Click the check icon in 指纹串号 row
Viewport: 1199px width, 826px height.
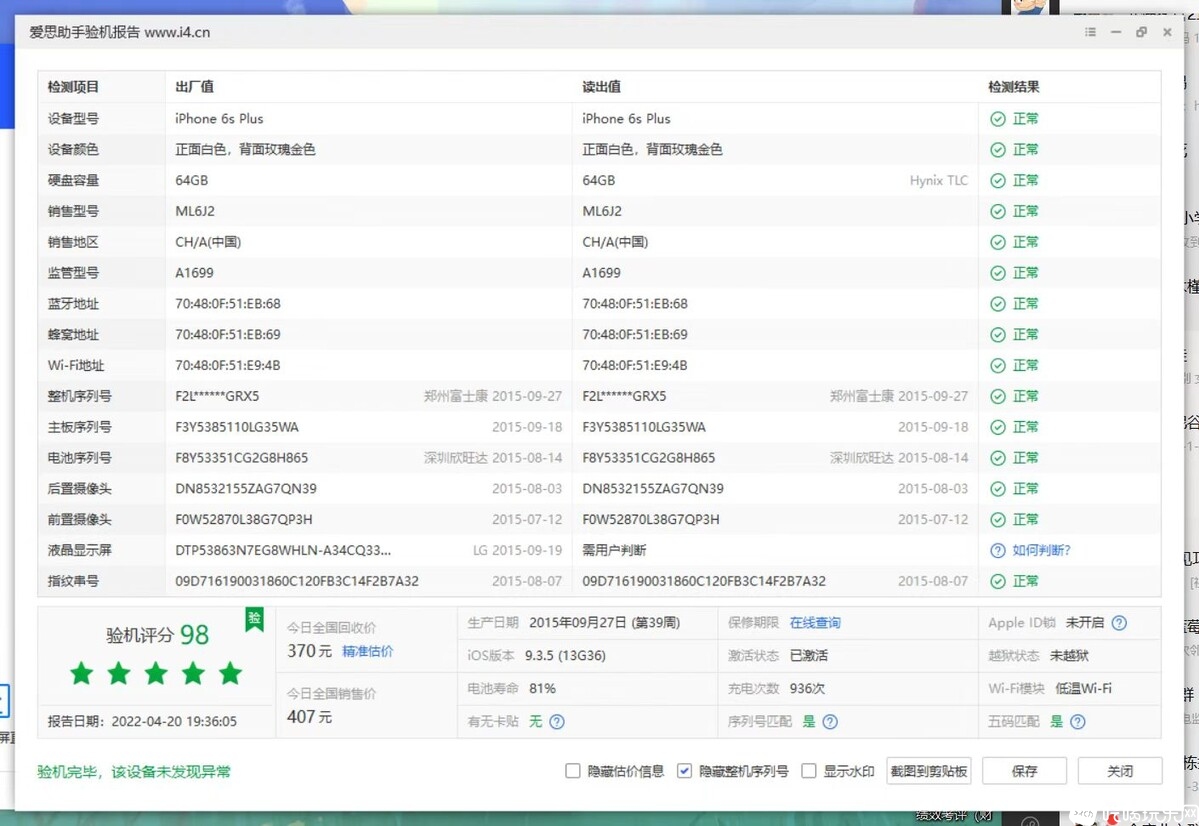click(998, 581)
